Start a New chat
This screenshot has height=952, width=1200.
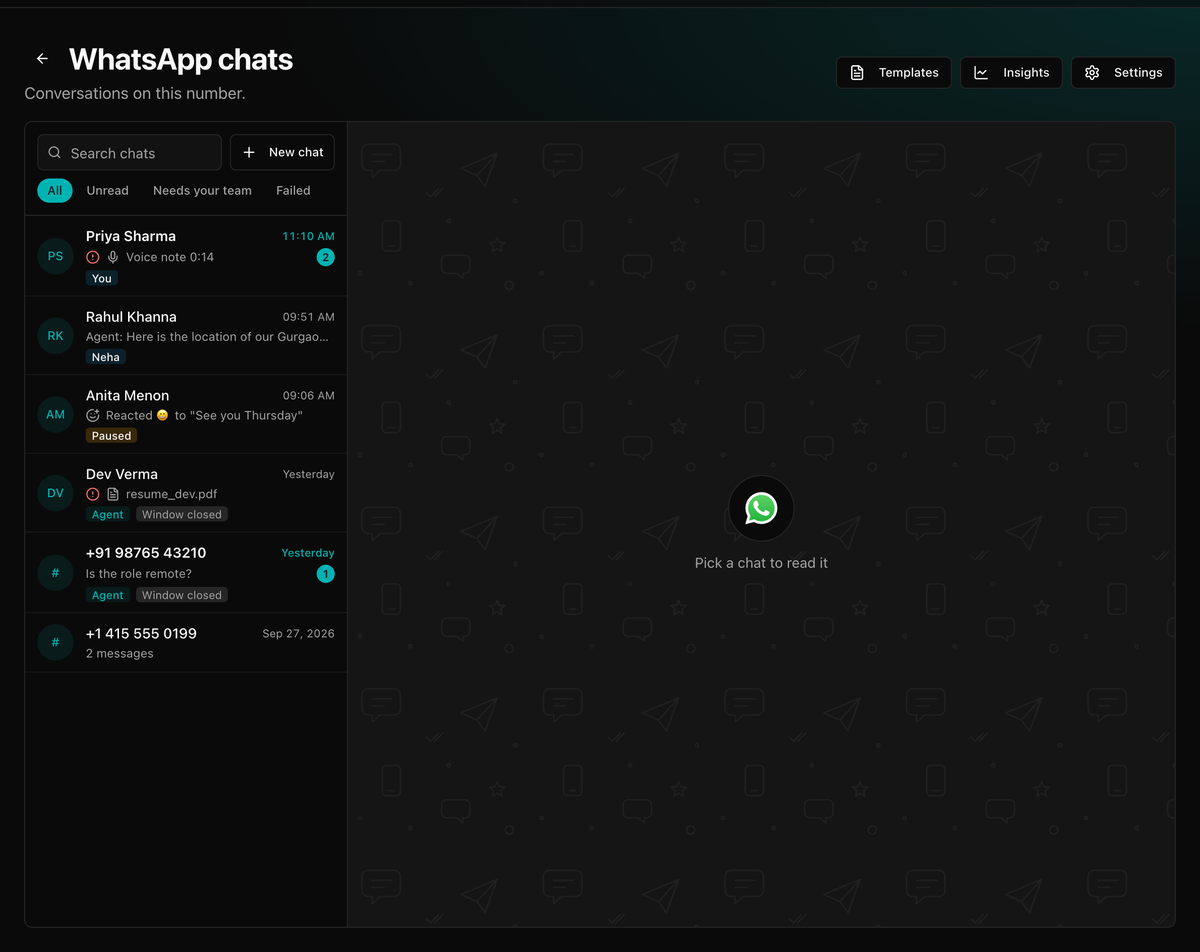(282, 152)
